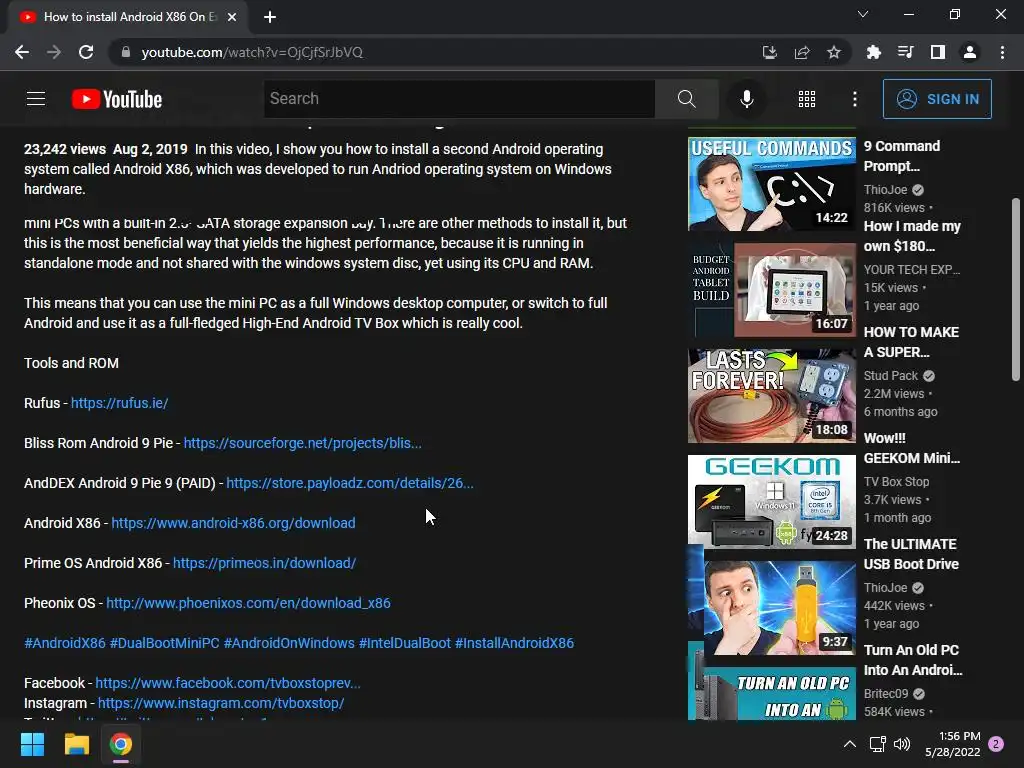Open the Chrome three-dot menu
This screenshot has height=768, width=1024.
pos(1002,52)
